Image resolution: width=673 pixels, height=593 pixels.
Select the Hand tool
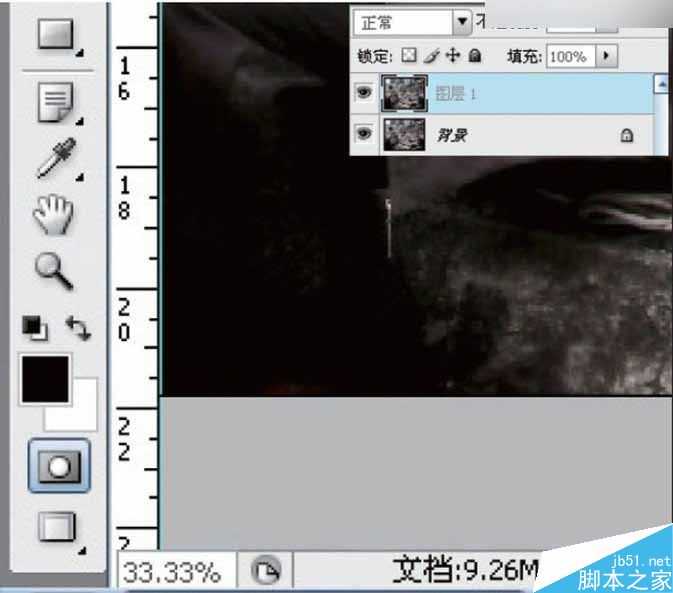tap(53, 214)
